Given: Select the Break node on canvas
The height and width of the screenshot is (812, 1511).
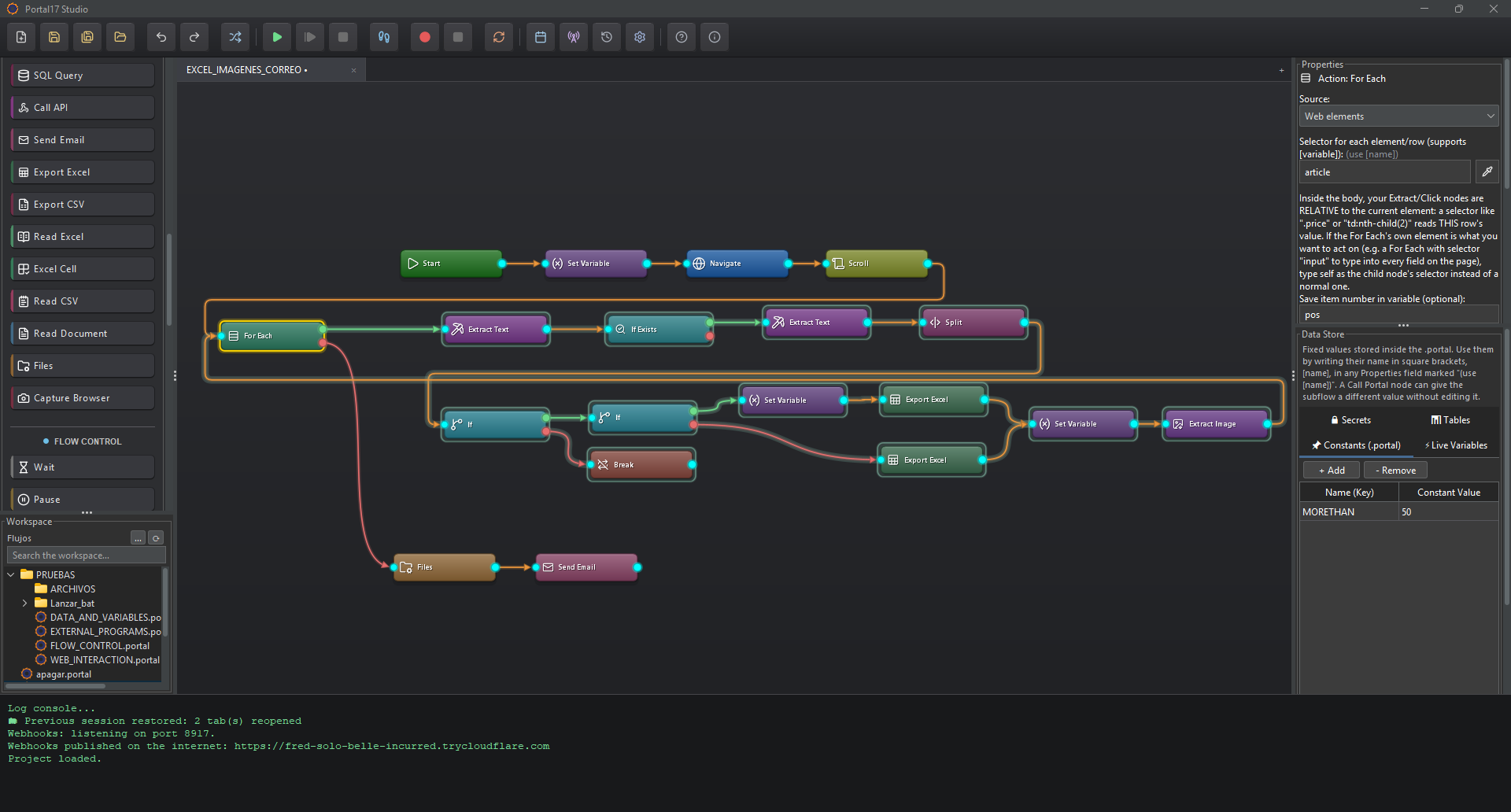Looking at the screenshot, I should tap(641, 465).
